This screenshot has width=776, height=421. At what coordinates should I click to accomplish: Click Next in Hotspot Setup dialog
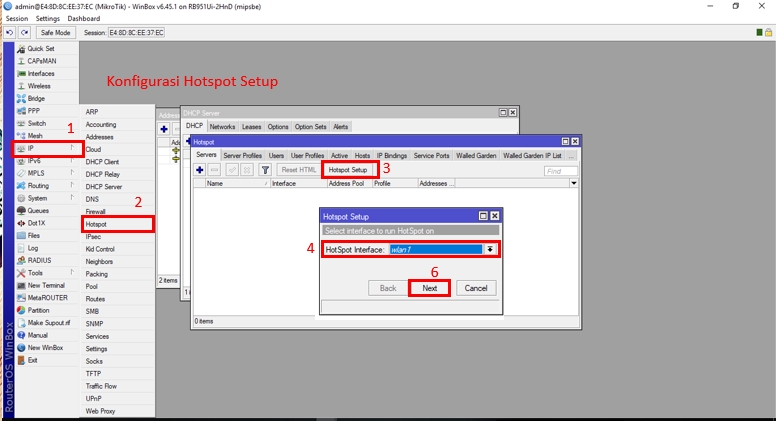tap(430, 288)
